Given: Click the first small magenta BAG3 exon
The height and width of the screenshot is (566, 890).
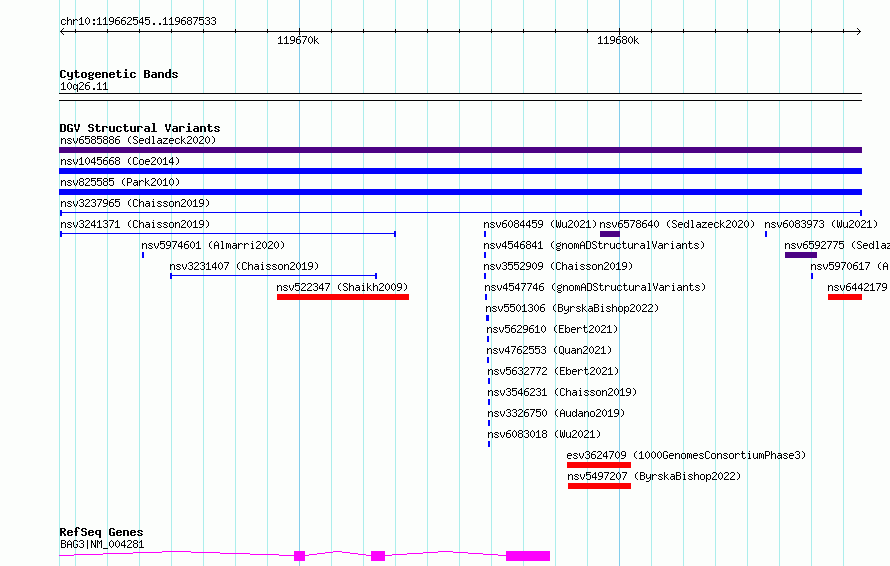Looking at the screenshot, I should 300,556.
